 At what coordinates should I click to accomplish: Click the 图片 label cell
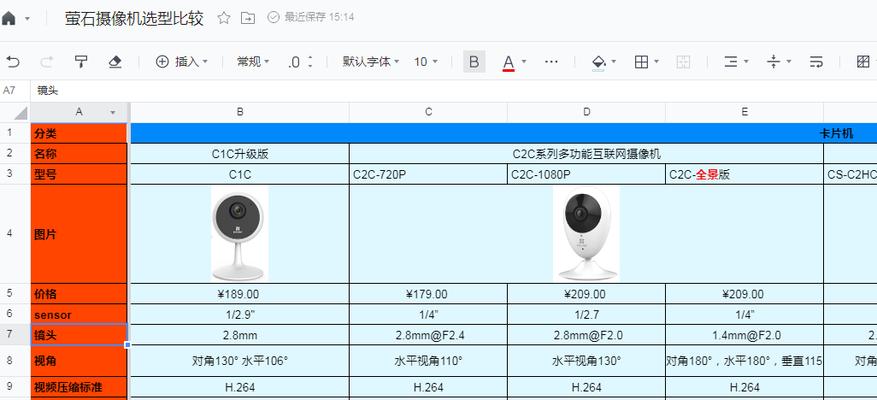[79, 234]
